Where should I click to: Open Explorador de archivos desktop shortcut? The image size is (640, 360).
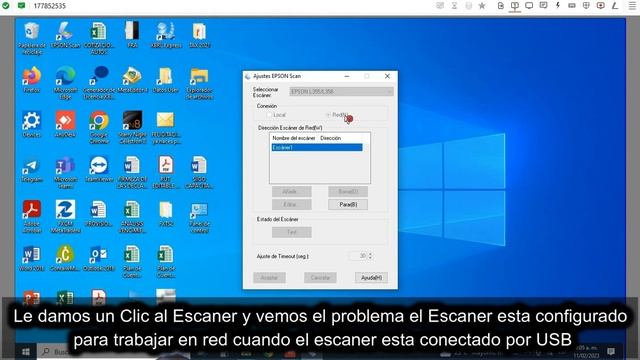(199, 83)
